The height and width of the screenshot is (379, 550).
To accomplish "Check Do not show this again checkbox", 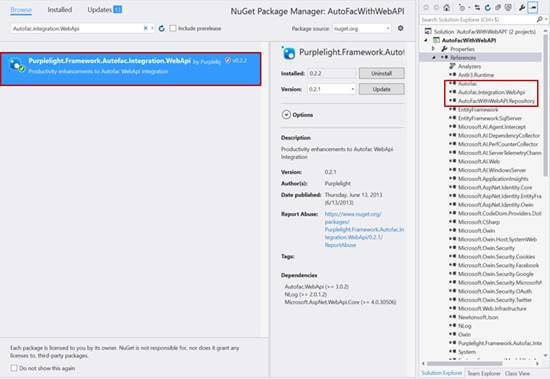I will coord(14,368).
